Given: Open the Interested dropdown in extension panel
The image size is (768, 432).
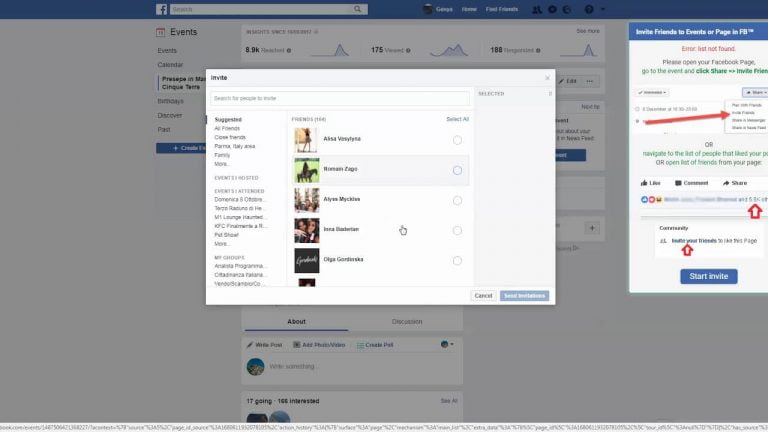Looking at the screenshot, I should [652, 93].
